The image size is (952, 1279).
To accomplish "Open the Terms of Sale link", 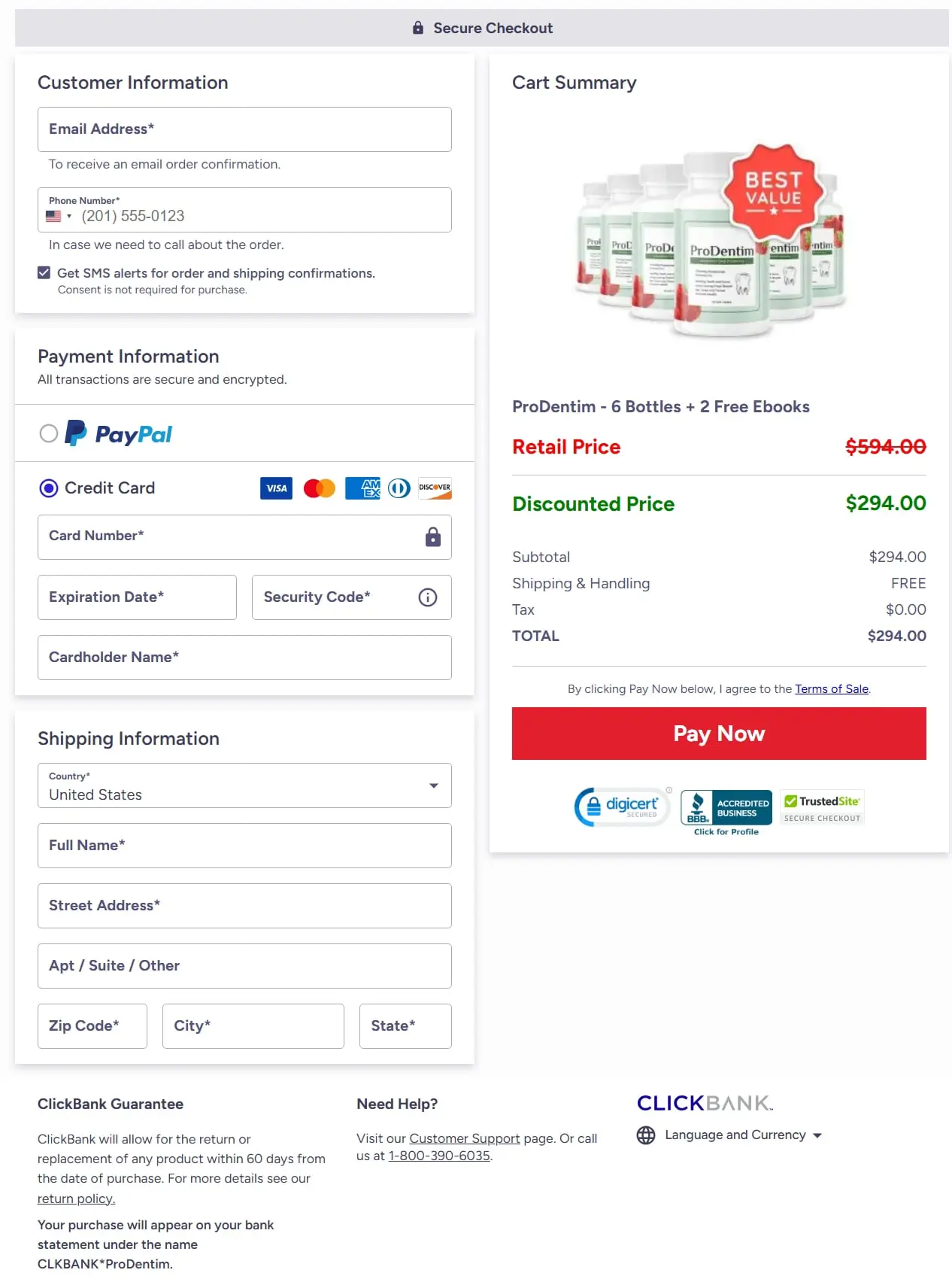I will click(x=831, y=688).
